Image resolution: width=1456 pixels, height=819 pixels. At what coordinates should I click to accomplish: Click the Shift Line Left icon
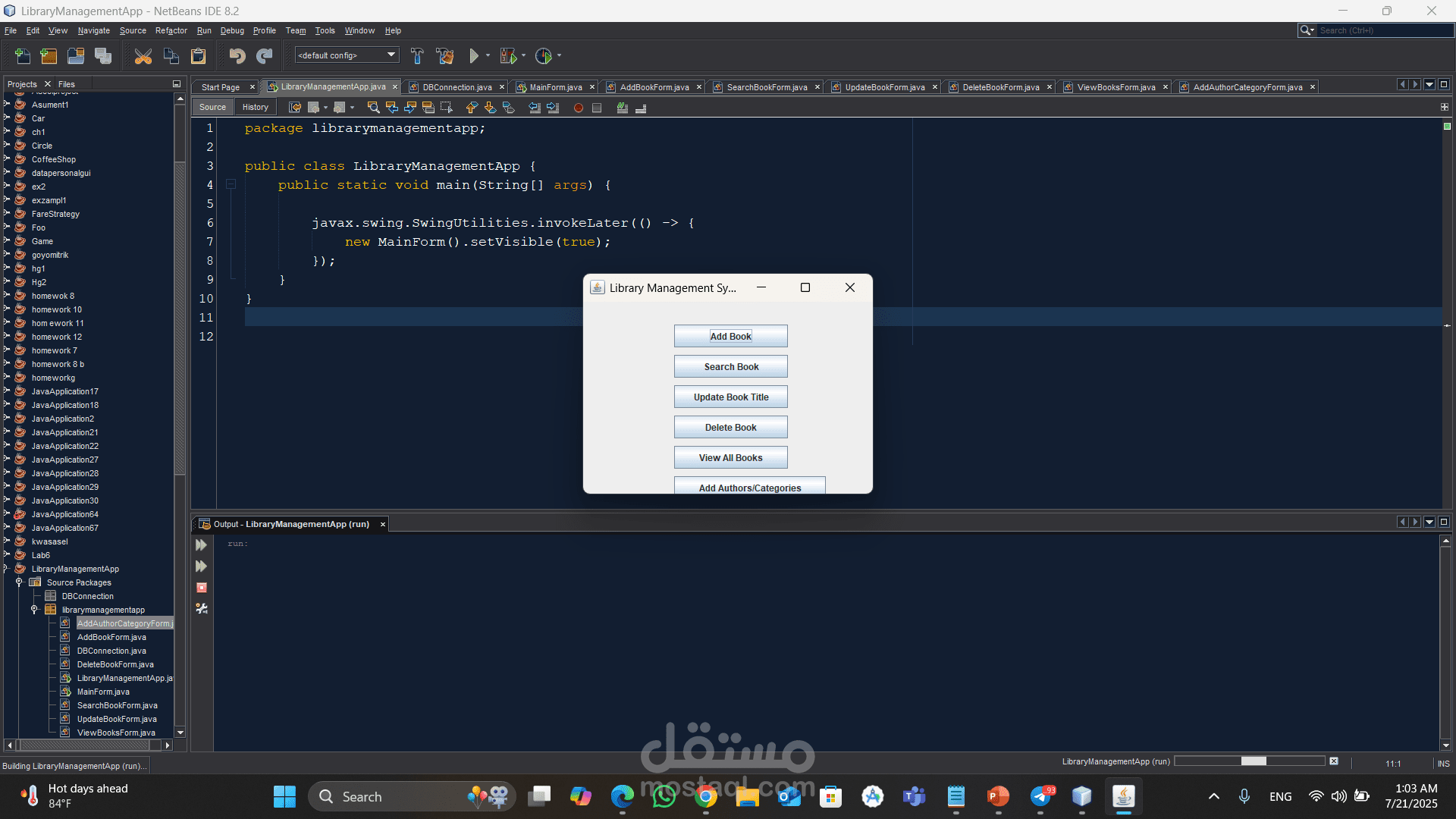pyautogui.click(x=535, y=108)
